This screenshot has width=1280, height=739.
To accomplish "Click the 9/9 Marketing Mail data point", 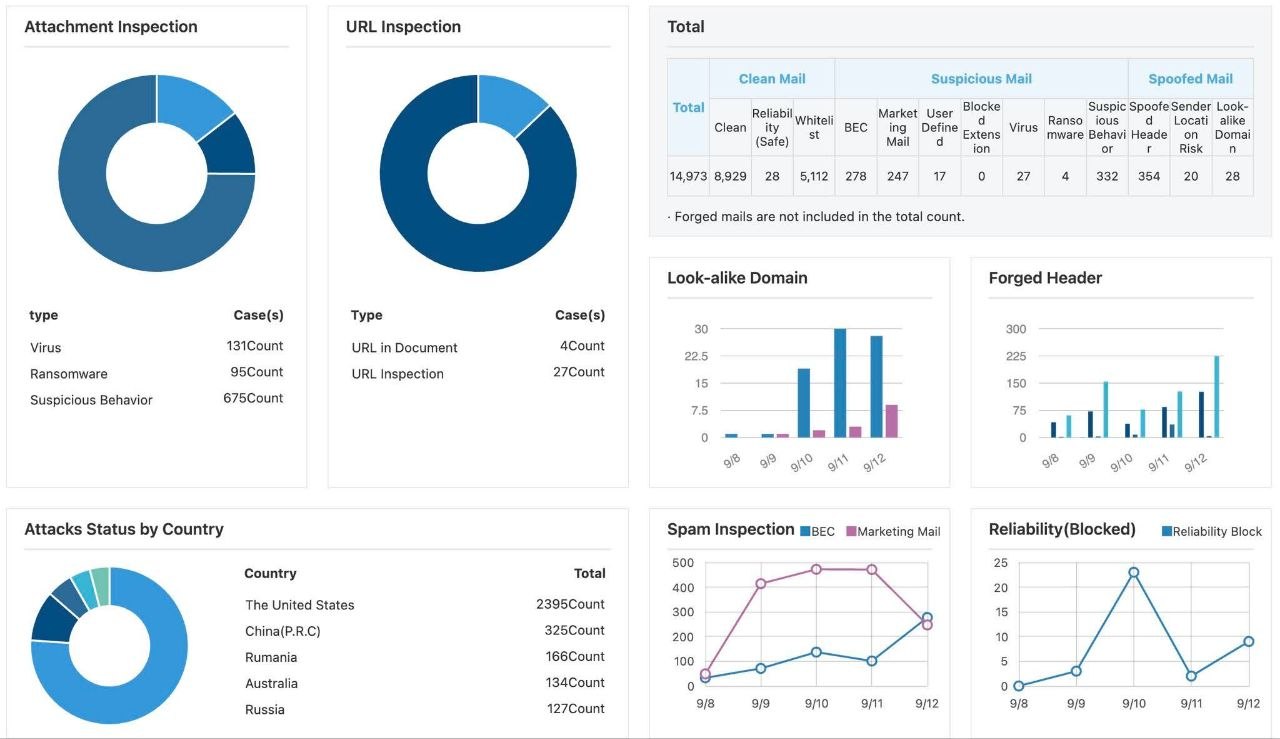I will tap(761, 583).
